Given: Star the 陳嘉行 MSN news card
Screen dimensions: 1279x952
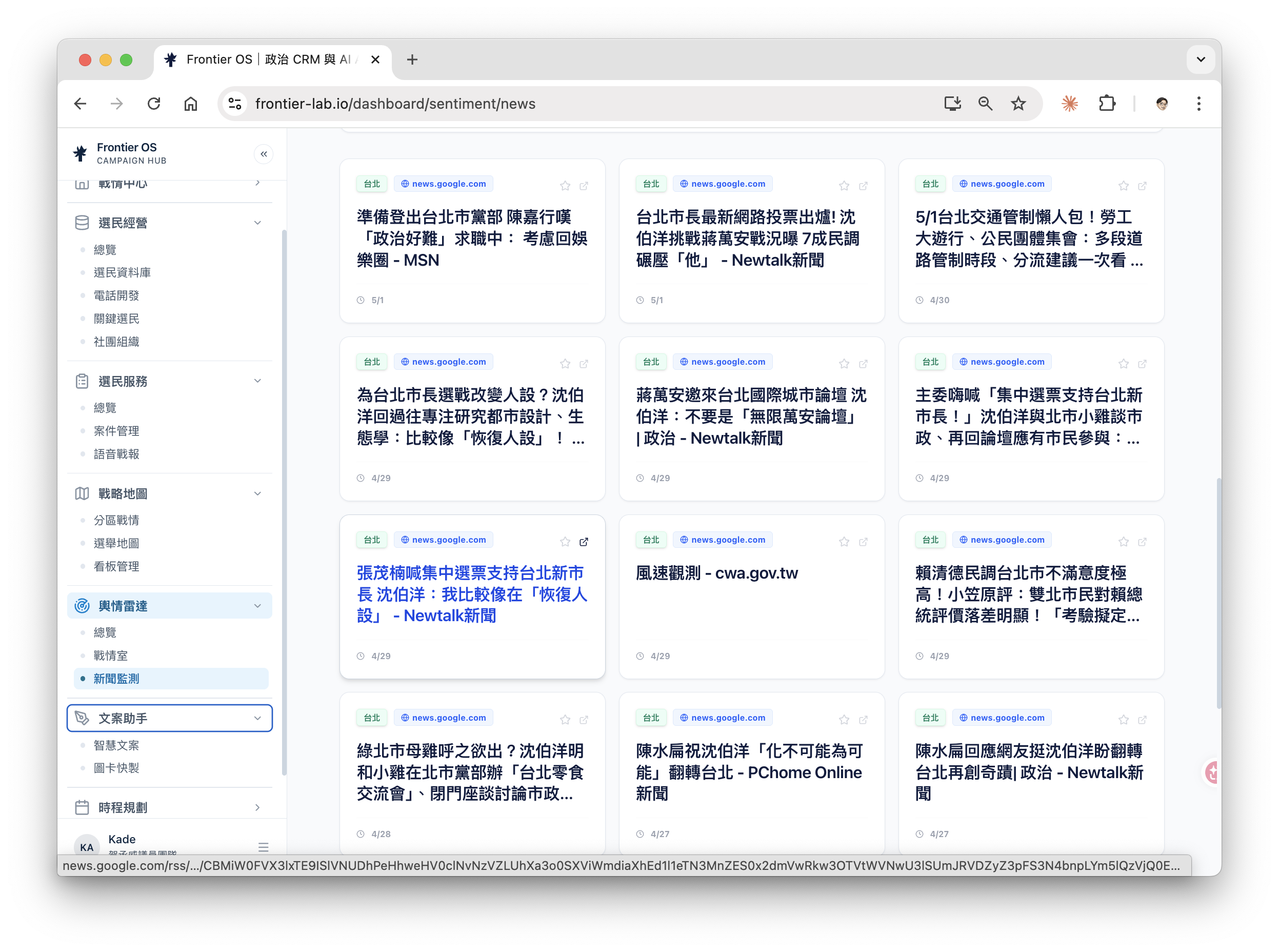Looking at the screenshot, I should (565, 186).
